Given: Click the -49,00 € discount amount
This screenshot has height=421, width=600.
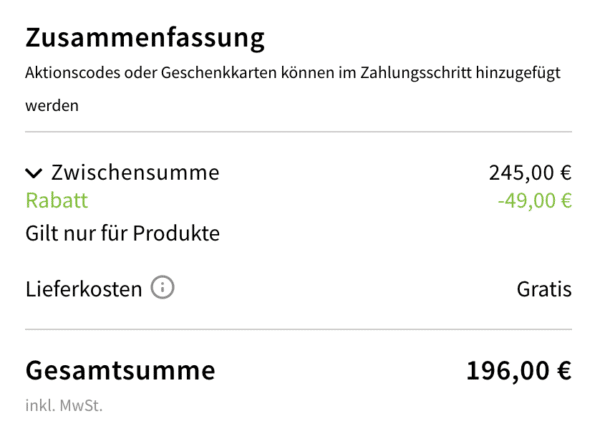Looking at the screenshot, I should tap(534, 201).
